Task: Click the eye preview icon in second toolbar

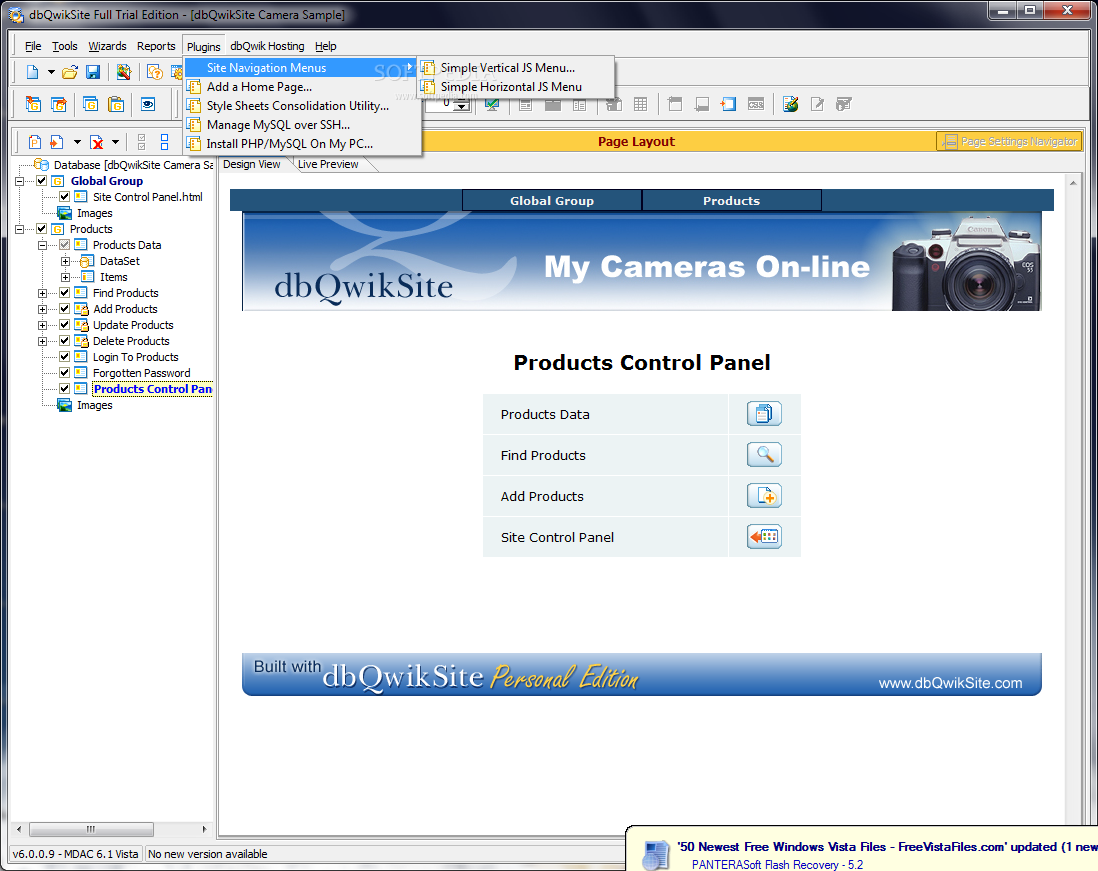Action: click(x=148, y=104)
